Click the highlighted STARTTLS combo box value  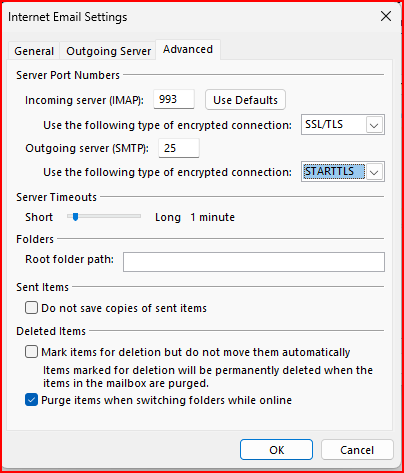click(334, 172)
